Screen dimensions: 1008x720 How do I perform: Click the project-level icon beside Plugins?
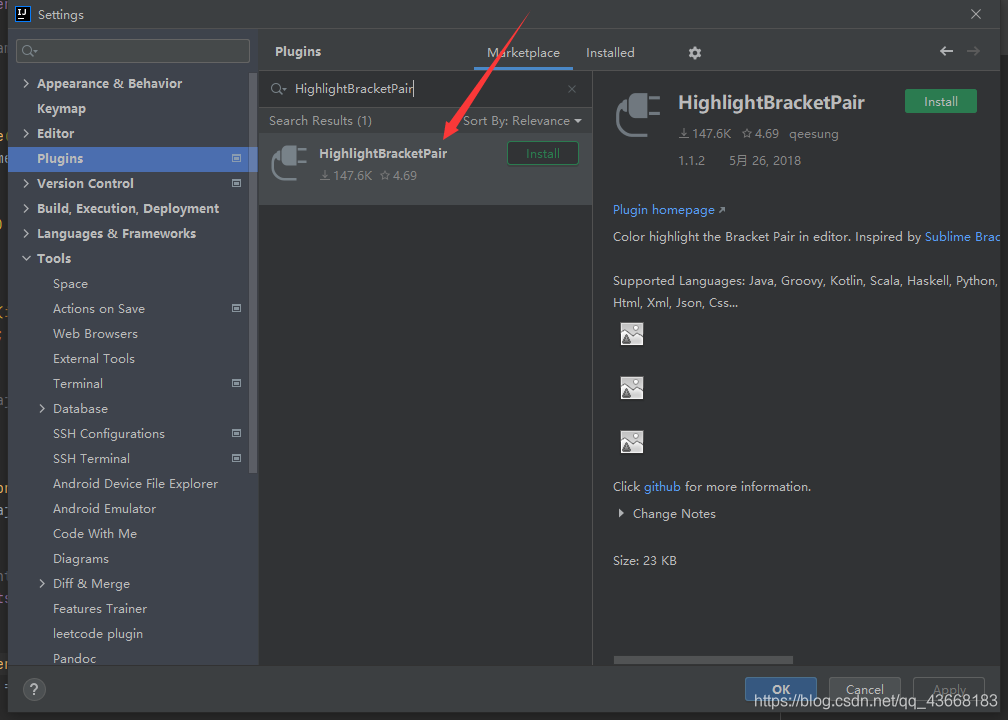pos(237,158)
